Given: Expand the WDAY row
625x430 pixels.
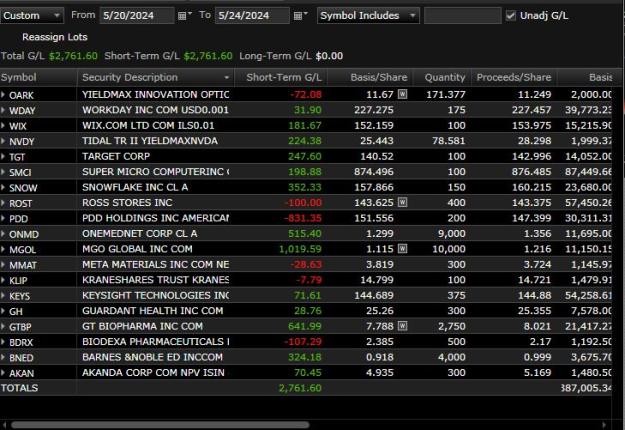Looking at the screenshot, I should (x=3, y=110).
